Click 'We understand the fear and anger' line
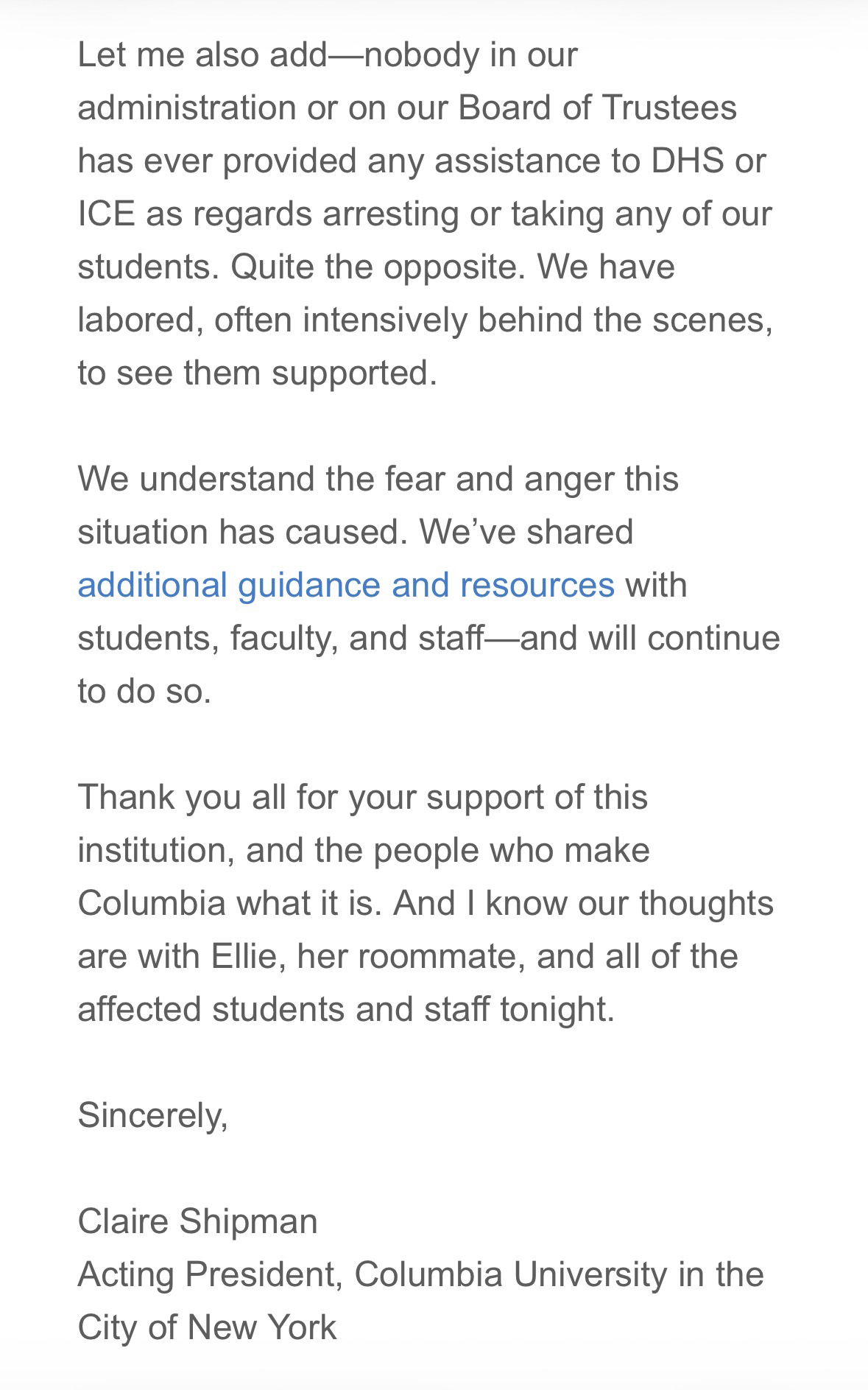 pos(378,479)
